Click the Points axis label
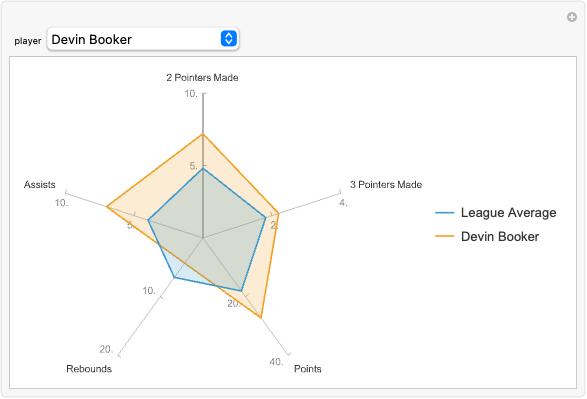Screen dimensions: 587x399 pos(308,369)
